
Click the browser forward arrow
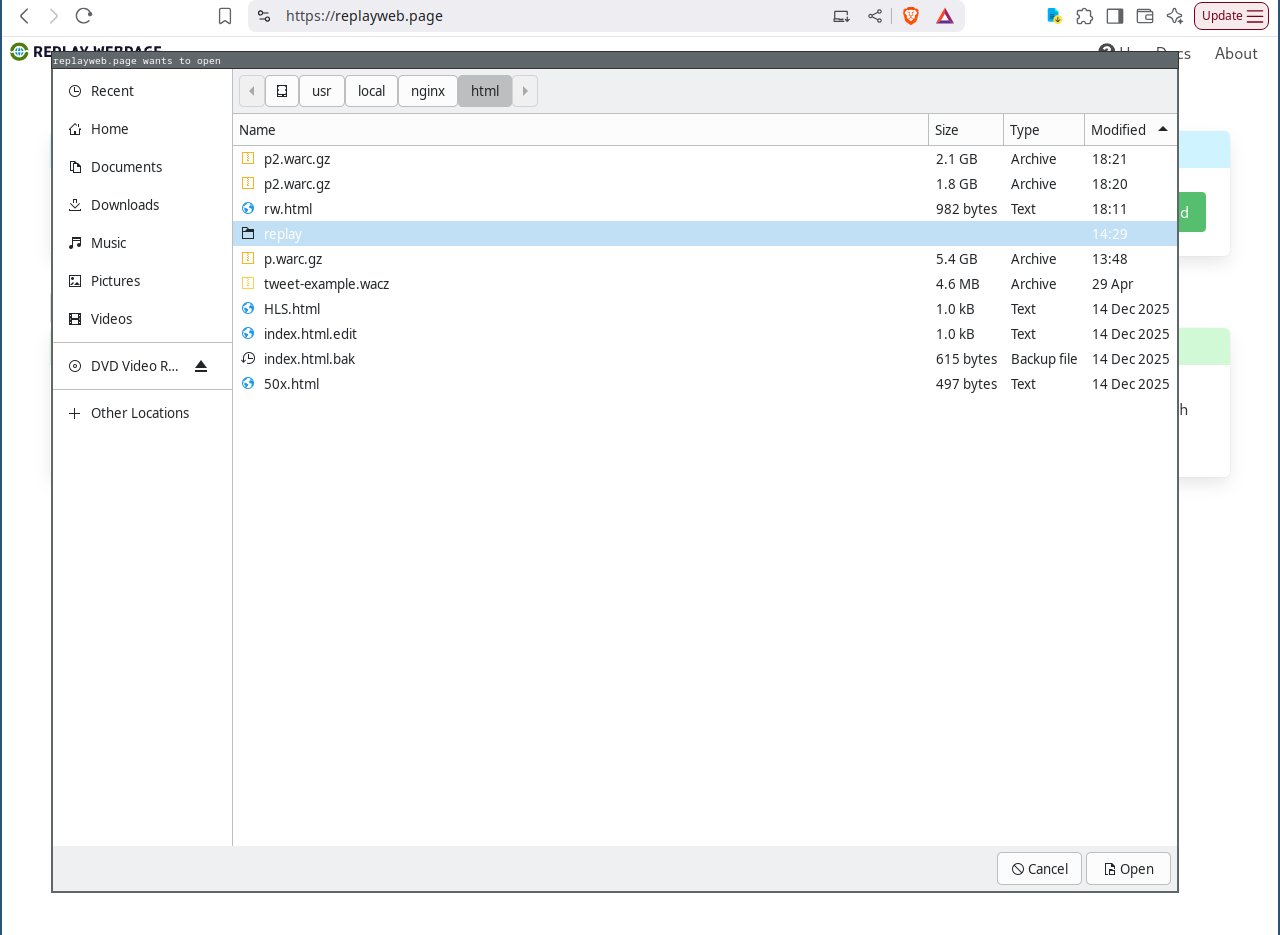pyautogui.click(x=54, y=16)
